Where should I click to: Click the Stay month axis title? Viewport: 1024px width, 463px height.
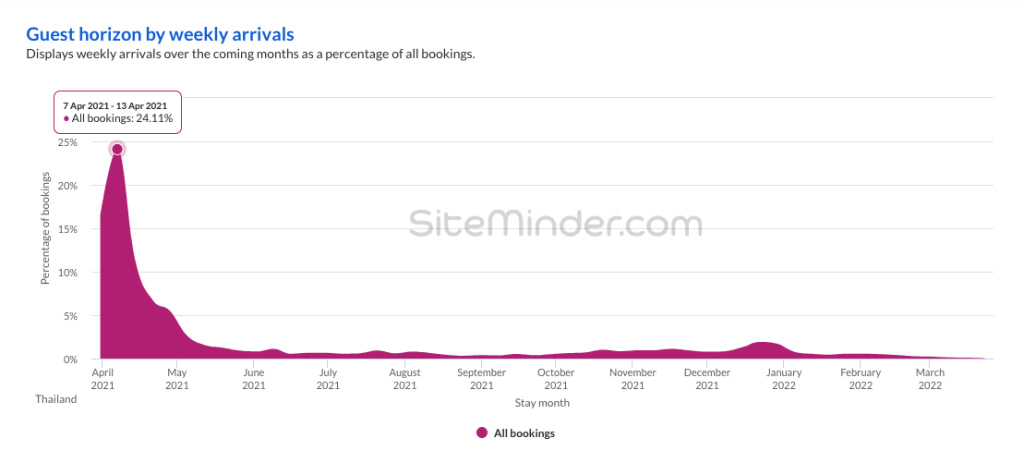(541, 403)
